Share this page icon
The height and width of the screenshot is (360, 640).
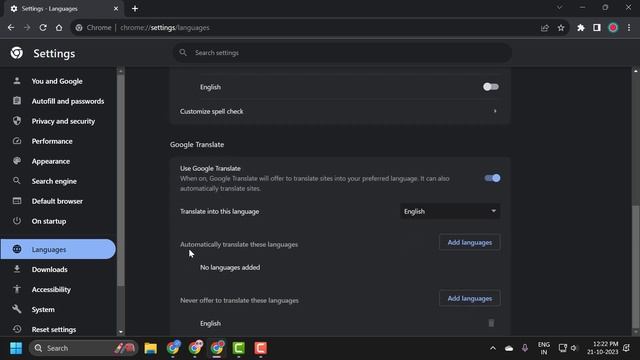(x=545, y=28)
